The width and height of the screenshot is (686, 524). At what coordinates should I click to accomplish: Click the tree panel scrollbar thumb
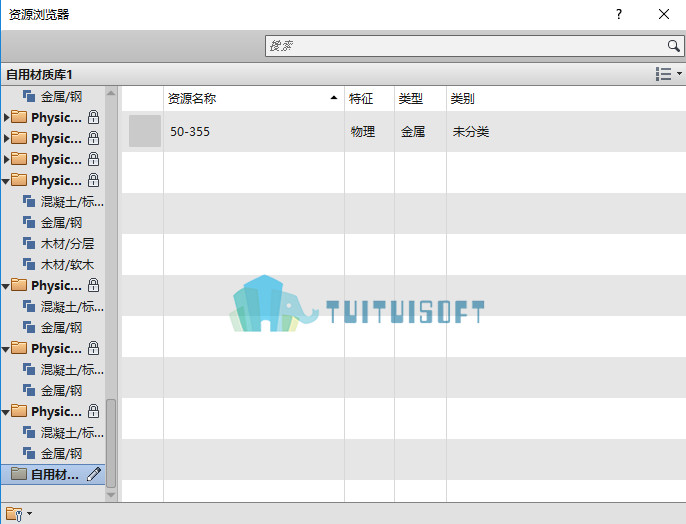(111, 443)
